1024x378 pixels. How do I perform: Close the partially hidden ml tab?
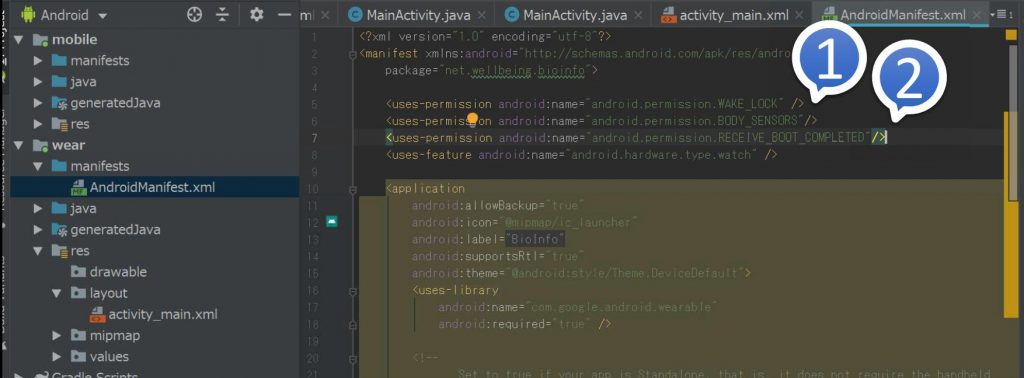coord(326,14)
